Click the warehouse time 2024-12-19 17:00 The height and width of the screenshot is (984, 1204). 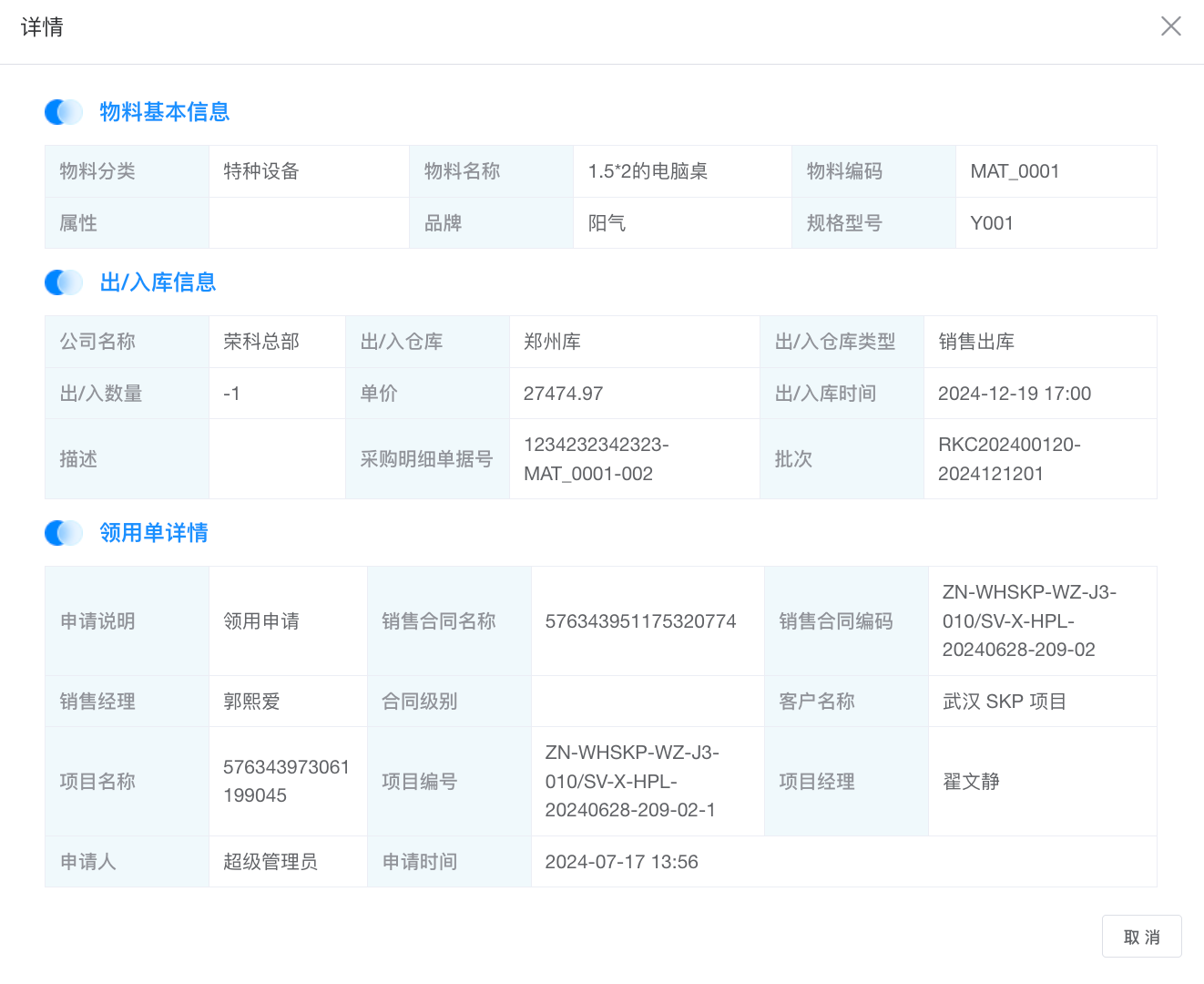point(1014,394)
